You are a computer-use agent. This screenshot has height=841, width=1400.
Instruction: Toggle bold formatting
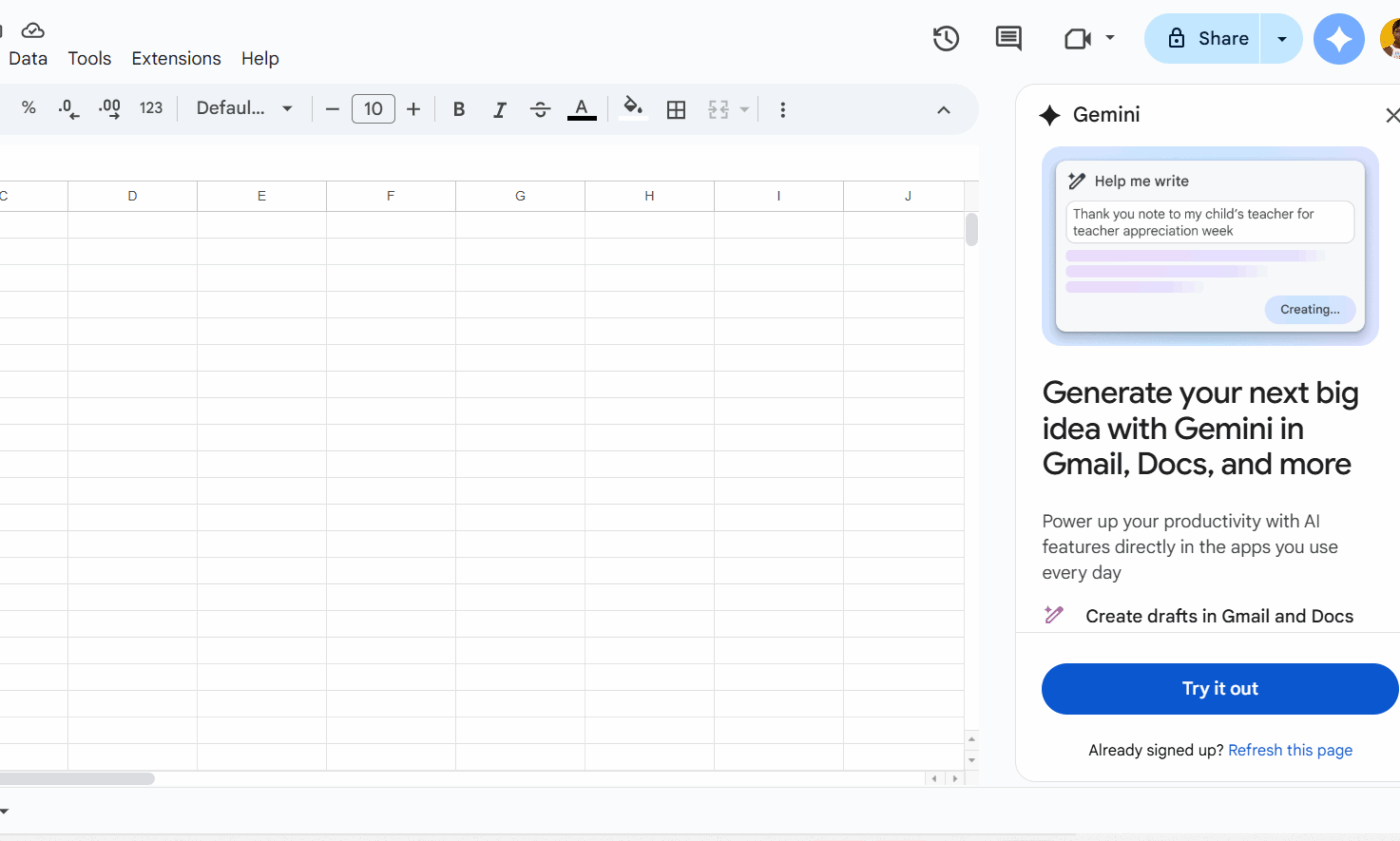(x=458, y=108)
